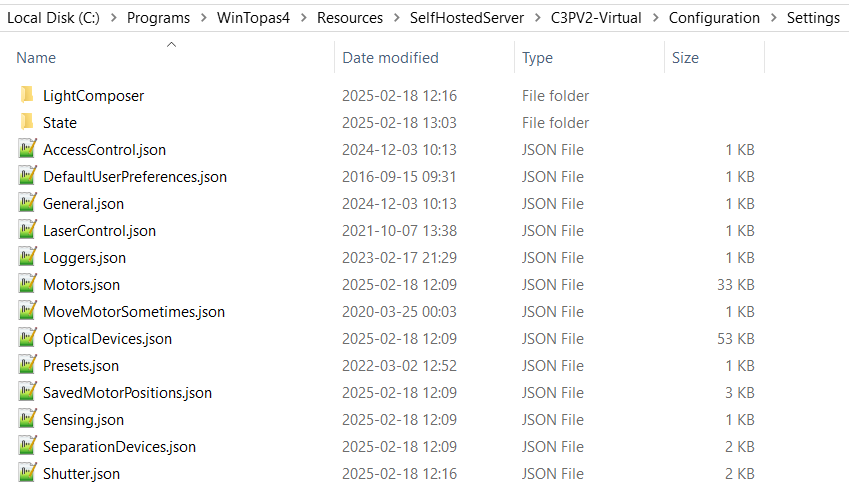Sort files by the Name column header
This screenshot has width=849, height=487.
[36, 57]
